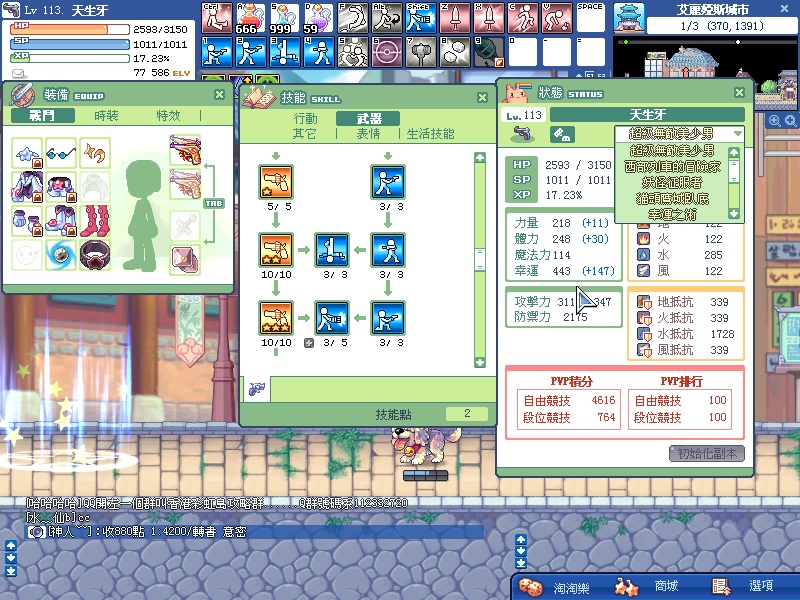Image resolution: width=800 pixels, height=600 pixels.
Task: Click the 3/5 blue shooting skill
Action: tap(332, 317)
